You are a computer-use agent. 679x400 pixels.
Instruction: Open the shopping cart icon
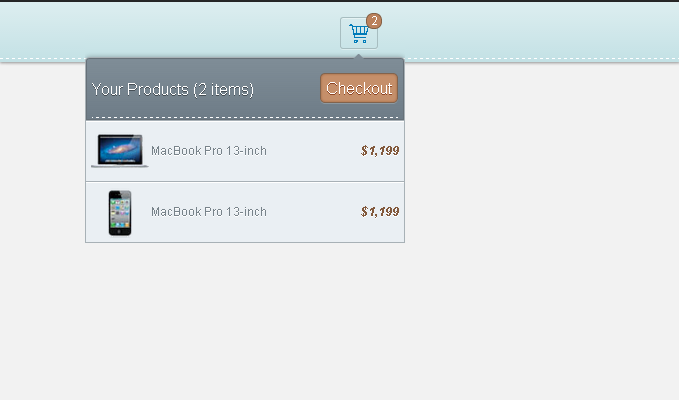pos(359,33)
